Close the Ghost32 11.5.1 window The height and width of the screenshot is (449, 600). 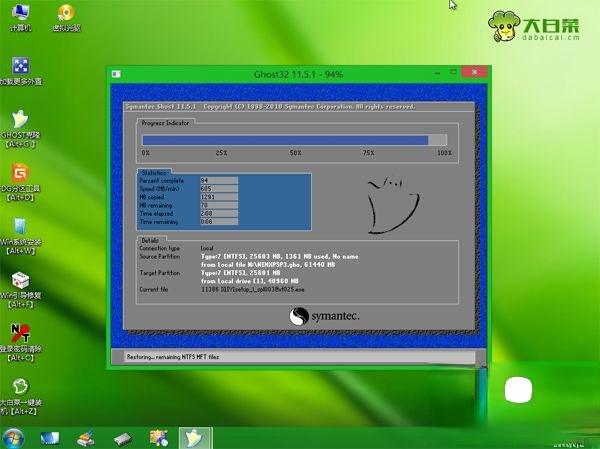[x=476, y=74]
